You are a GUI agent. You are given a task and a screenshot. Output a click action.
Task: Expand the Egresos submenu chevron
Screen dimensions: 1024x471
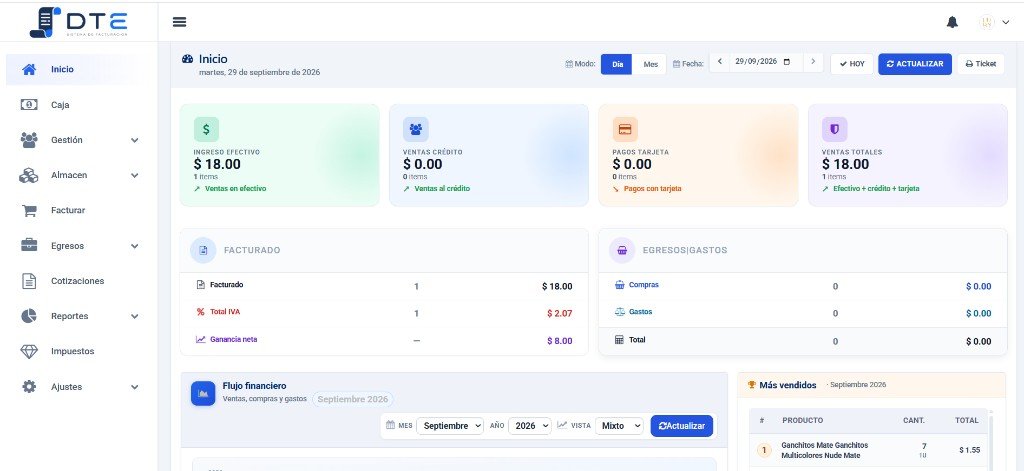tap(135, 246)
